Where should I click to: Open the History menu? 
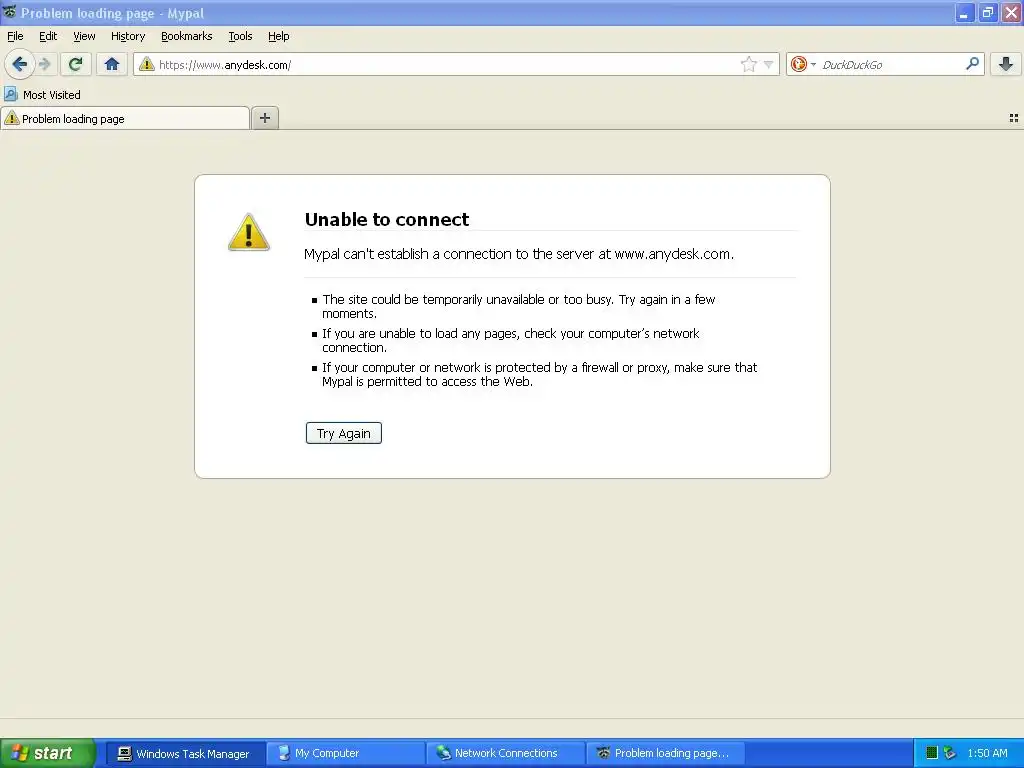[128, 36]
